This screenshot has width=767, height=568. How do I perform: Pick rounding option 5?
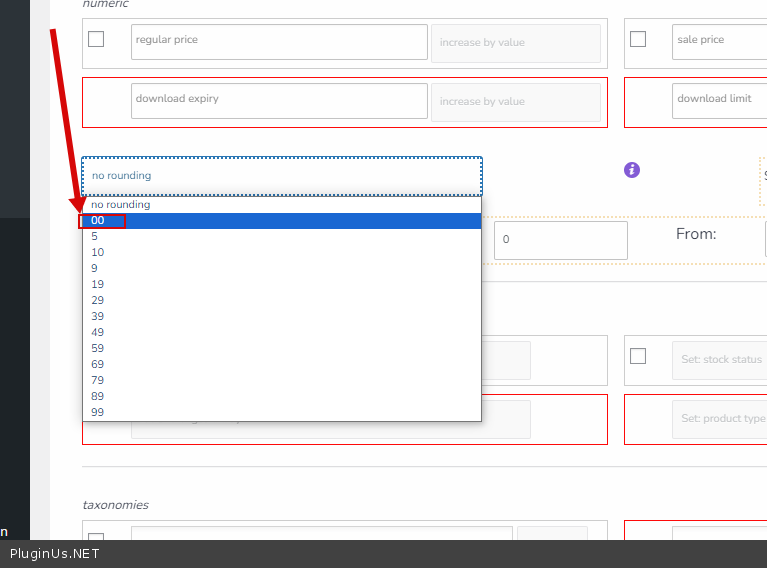pos(95,236)
